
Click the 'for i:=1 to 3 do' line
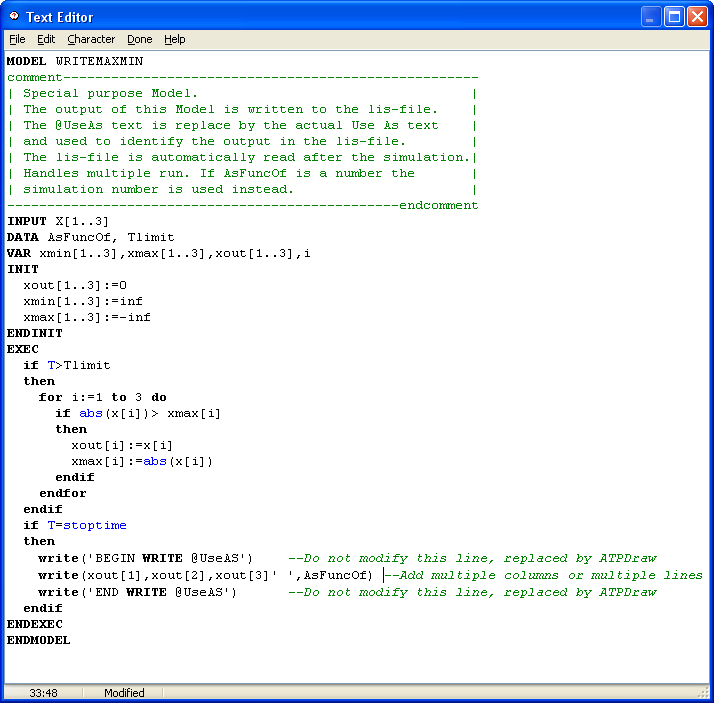103,397
